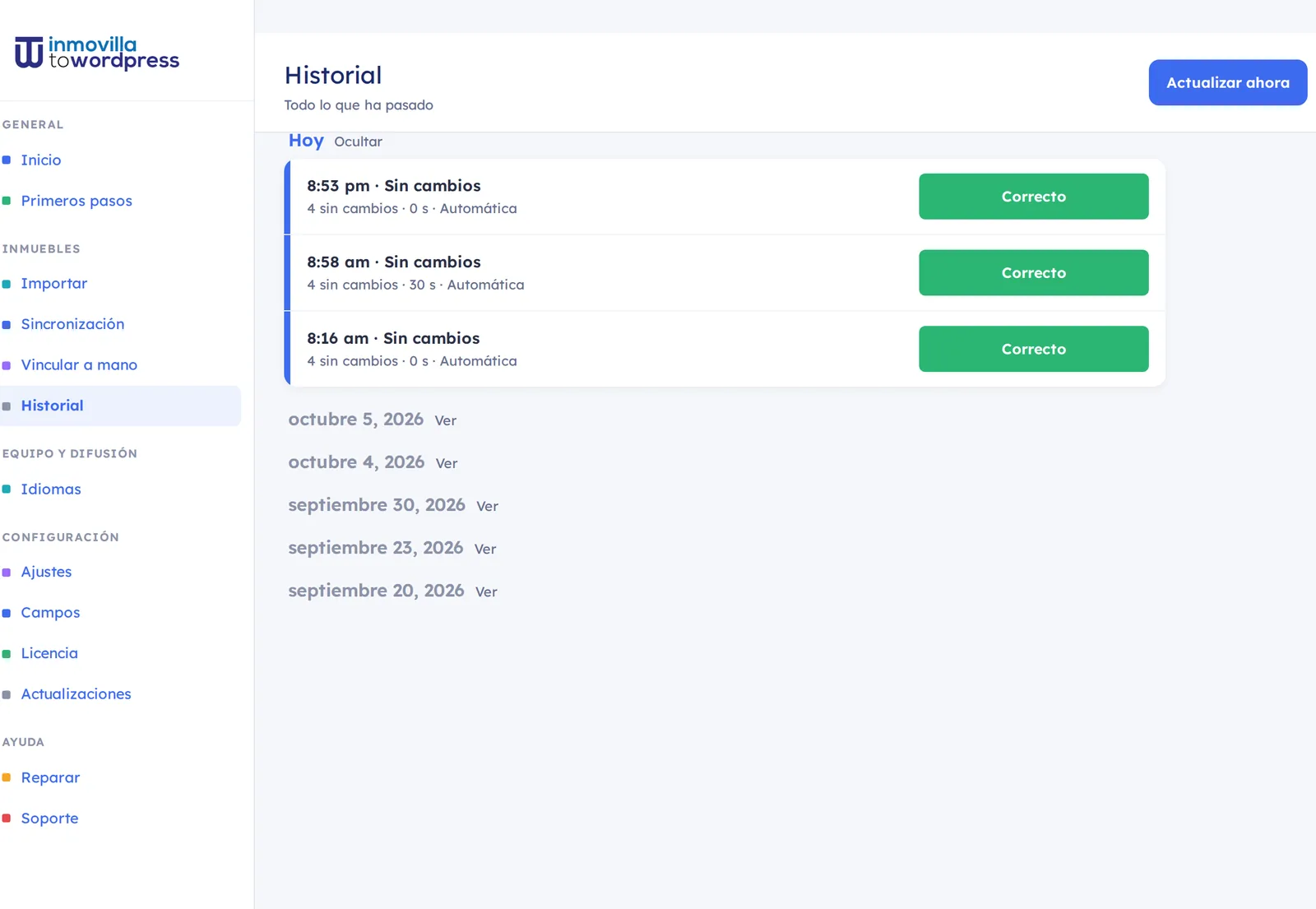Expand octubre 5, 2026 with Ver

coord(445,420)
